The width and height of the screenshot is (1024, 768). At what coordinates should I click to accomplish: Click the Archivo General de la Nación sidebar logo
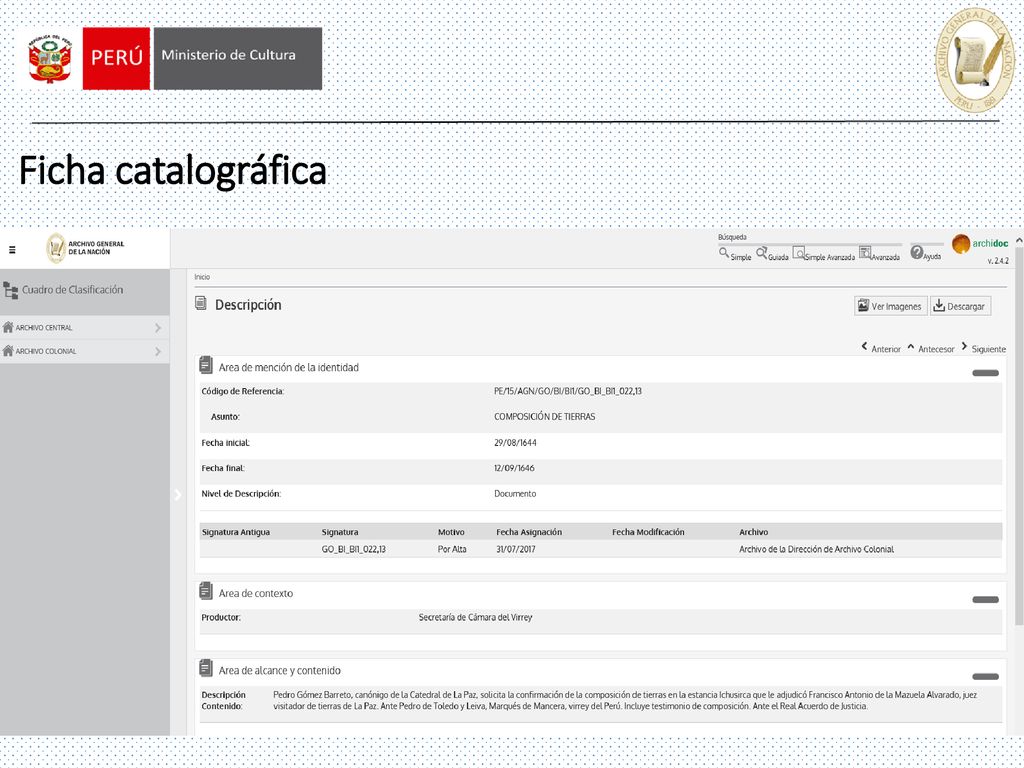tap(85, 248)
